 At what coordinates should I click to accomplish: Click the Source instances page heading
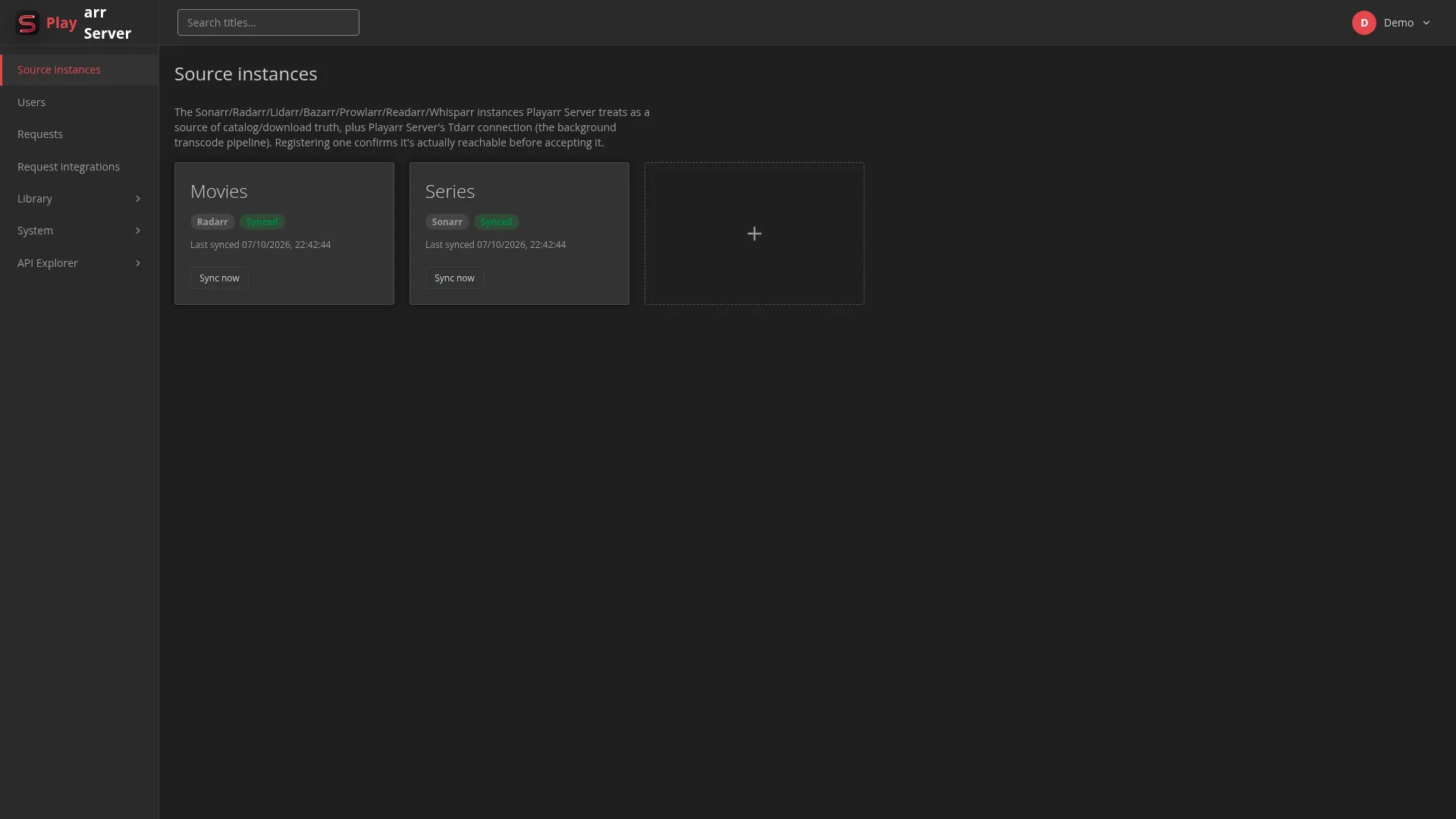click(x=246, y=74)
